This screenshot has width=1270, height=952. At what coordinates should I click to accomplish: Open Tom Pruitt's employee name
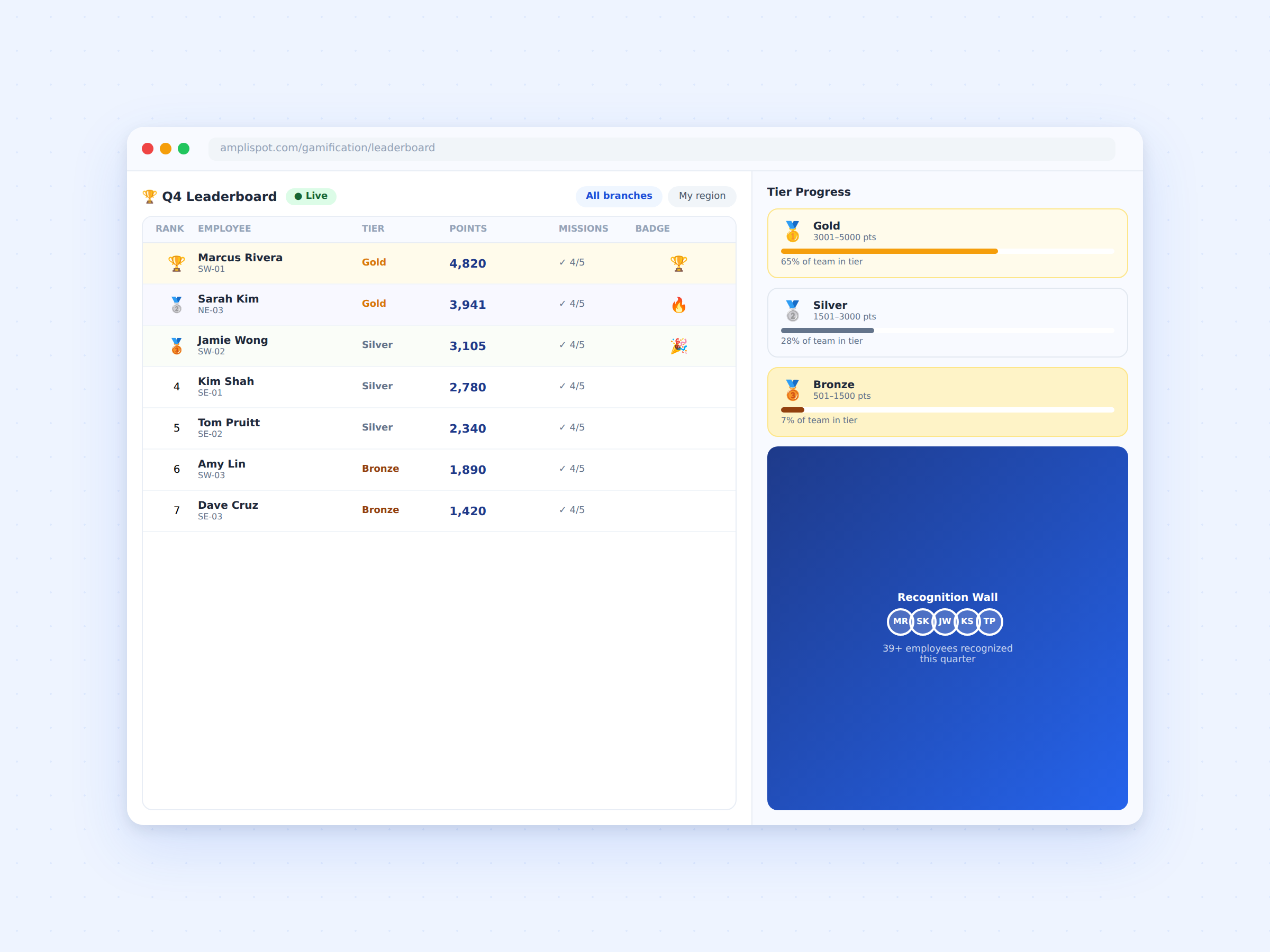point(229,423)
